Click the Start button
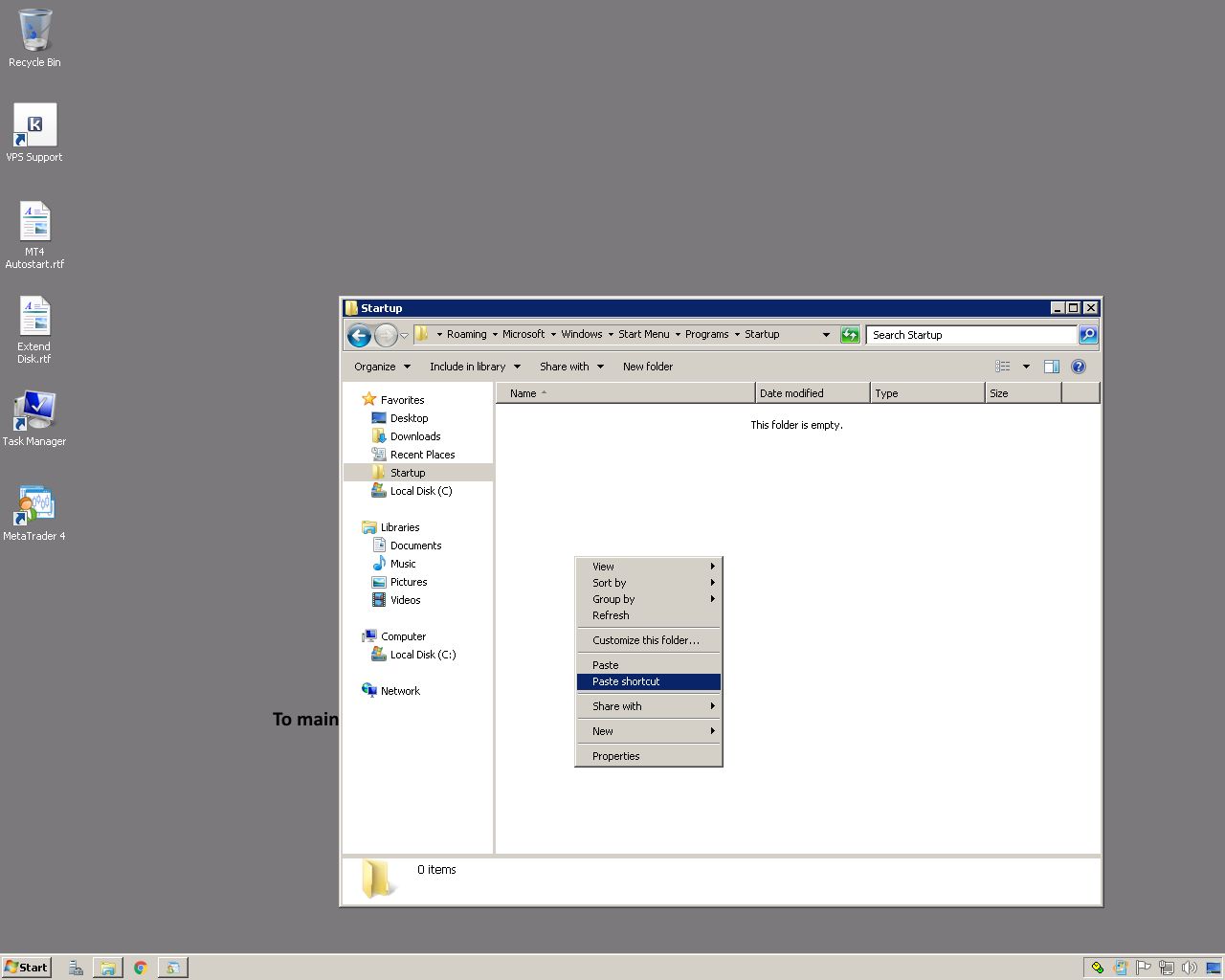Image resolution: width=1225 pixels, height=980 pixels. pyautogui.click(x=26, y=968)
